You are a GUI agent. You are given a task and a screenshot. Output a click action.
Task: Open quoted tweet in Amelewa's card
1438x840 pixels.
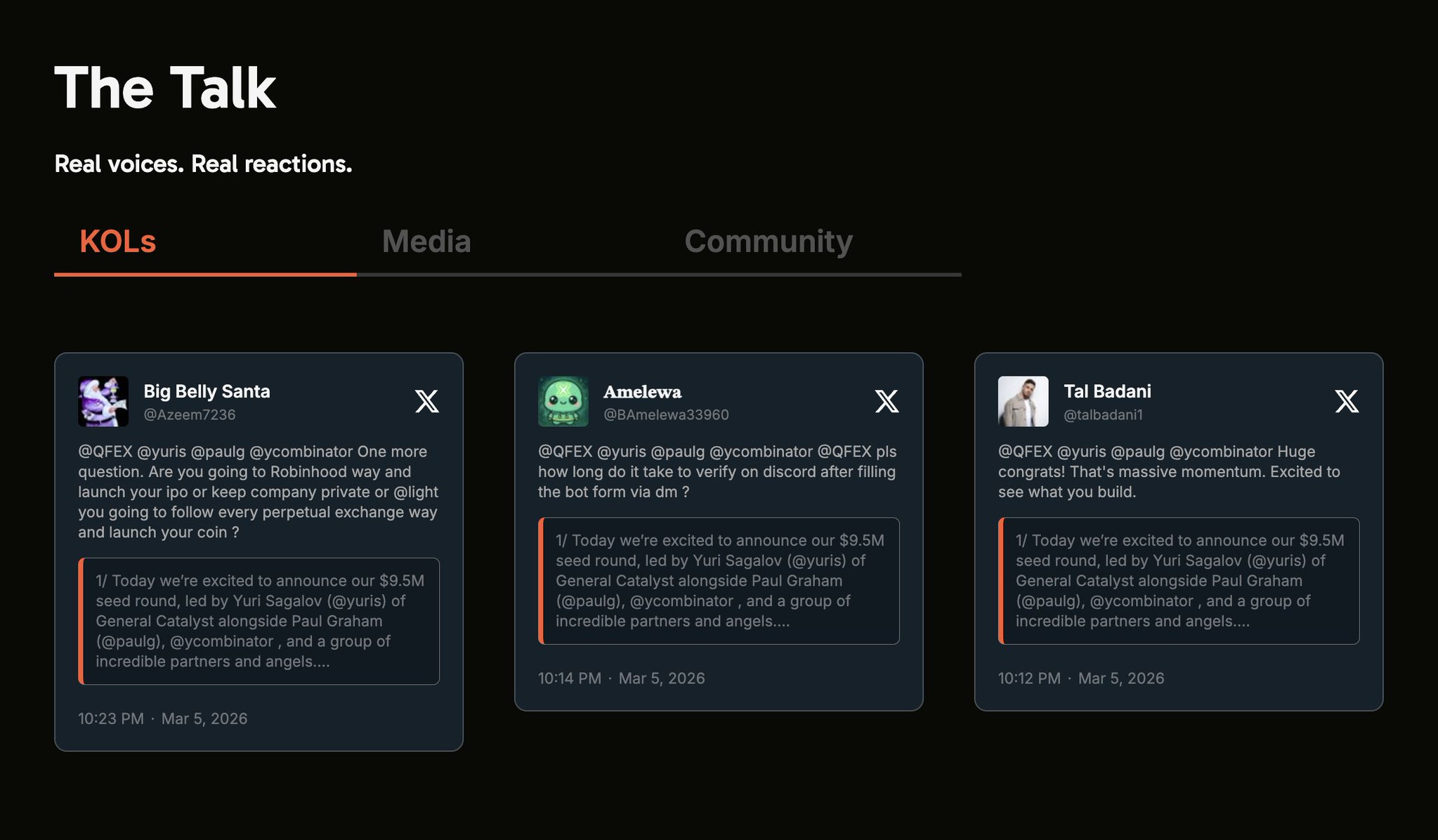click(719, 581)
